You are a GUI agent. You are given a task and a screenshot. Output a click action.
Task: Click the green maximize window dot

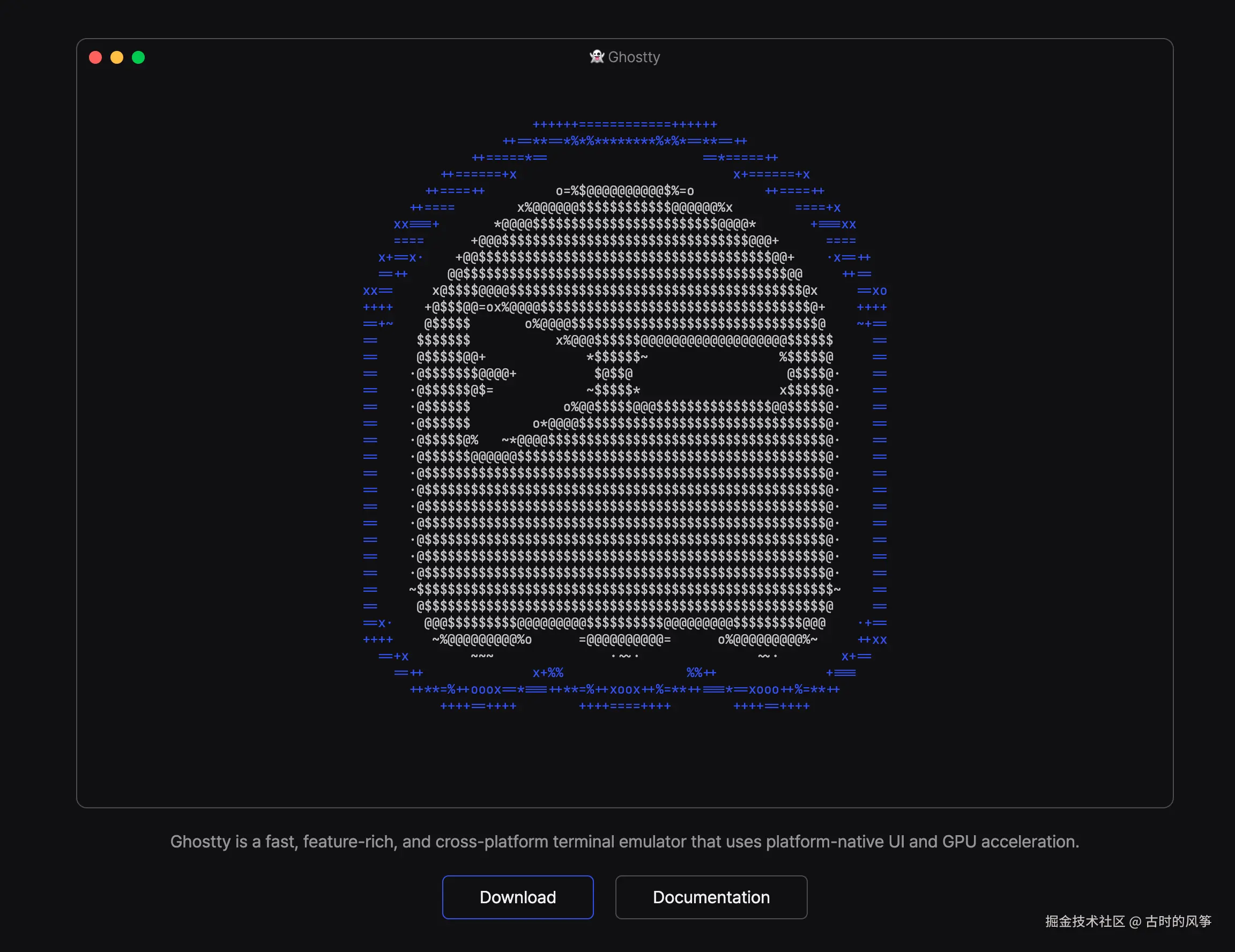[x=138, y=58]
